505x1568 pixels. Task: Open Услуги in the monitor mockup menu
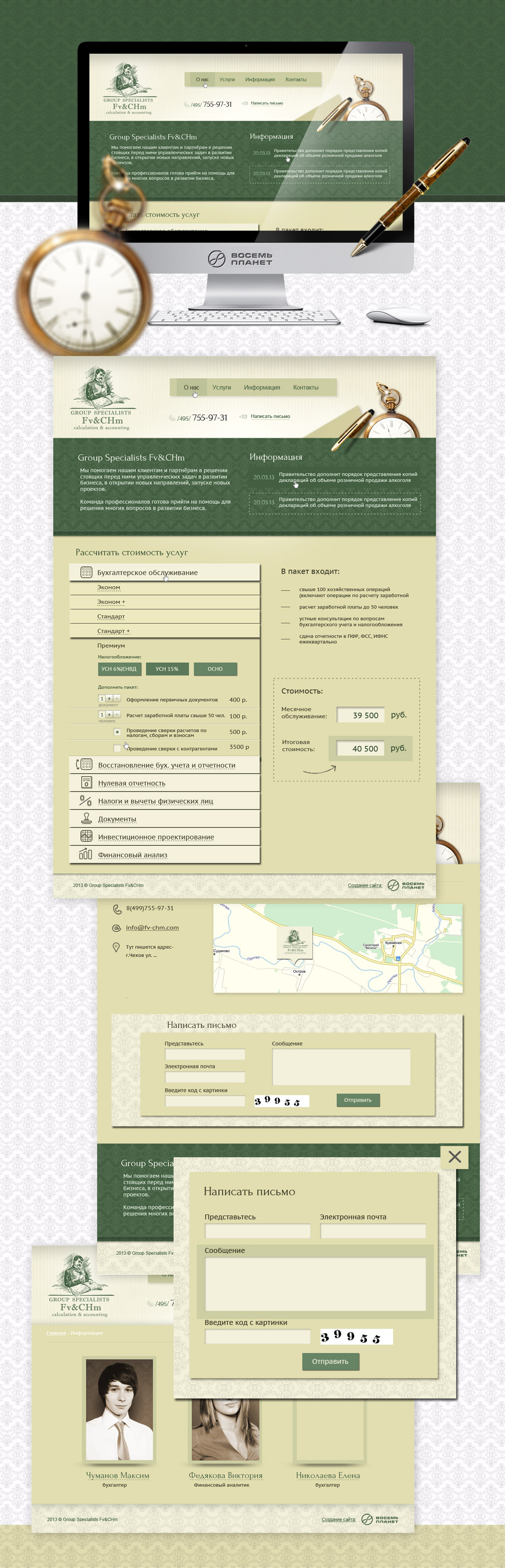point(227,79)
